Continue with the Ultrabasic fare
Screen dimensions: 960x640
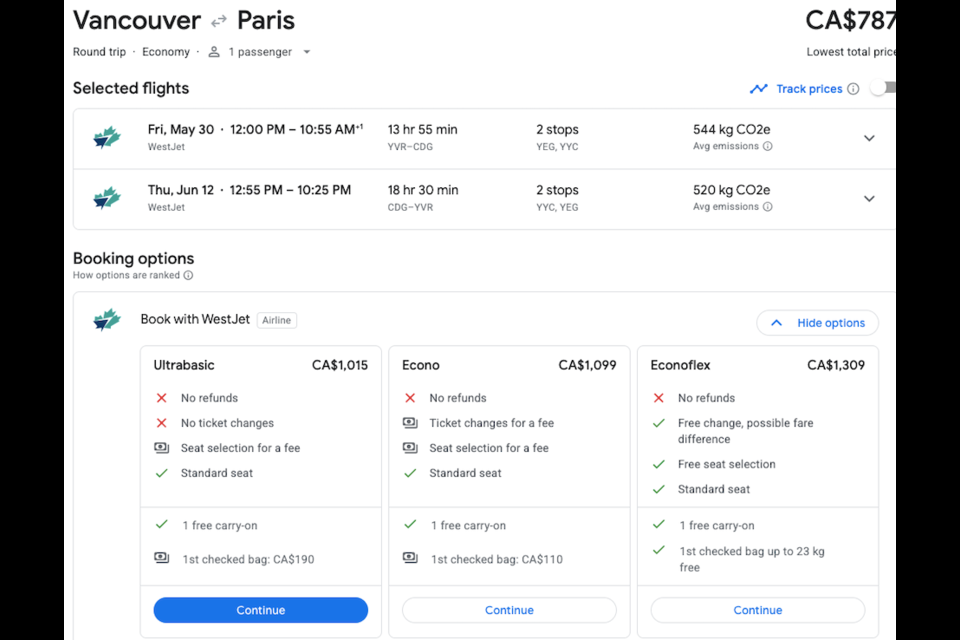click(x=261, y=610)
